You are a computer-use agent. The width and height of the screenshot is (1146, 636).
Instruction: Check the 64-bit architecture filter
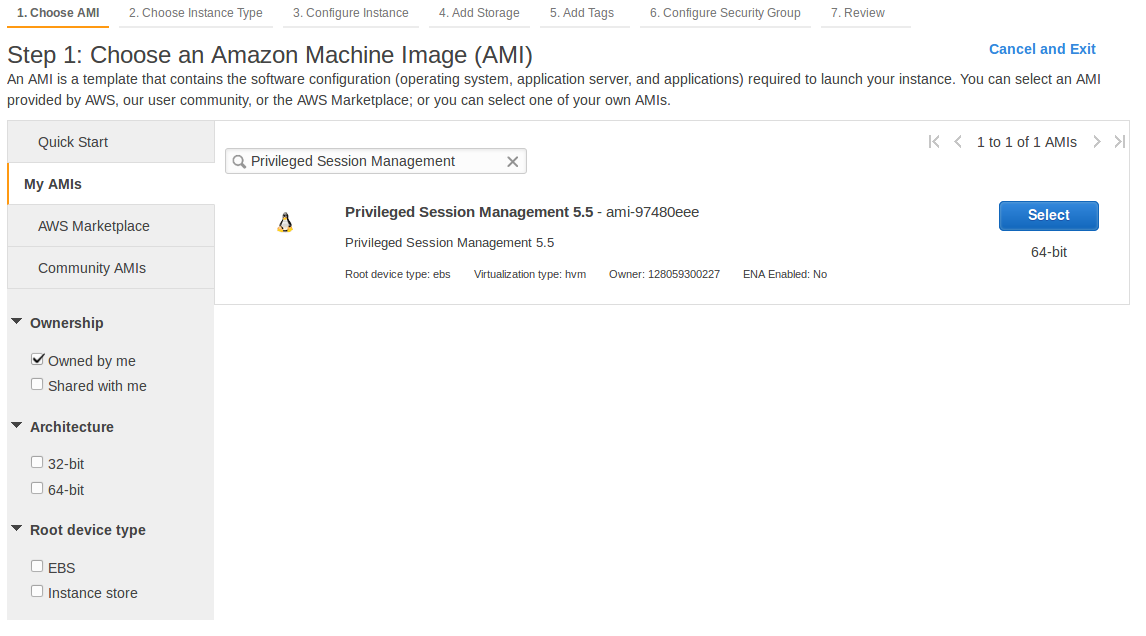tap(38, 489)
